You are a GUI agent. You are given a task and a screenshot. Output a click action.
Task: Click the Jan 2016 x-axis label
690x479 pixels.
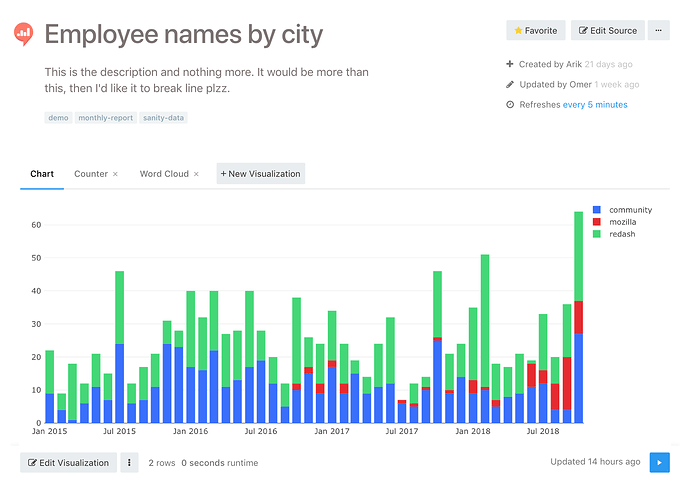tap(190, 431)
